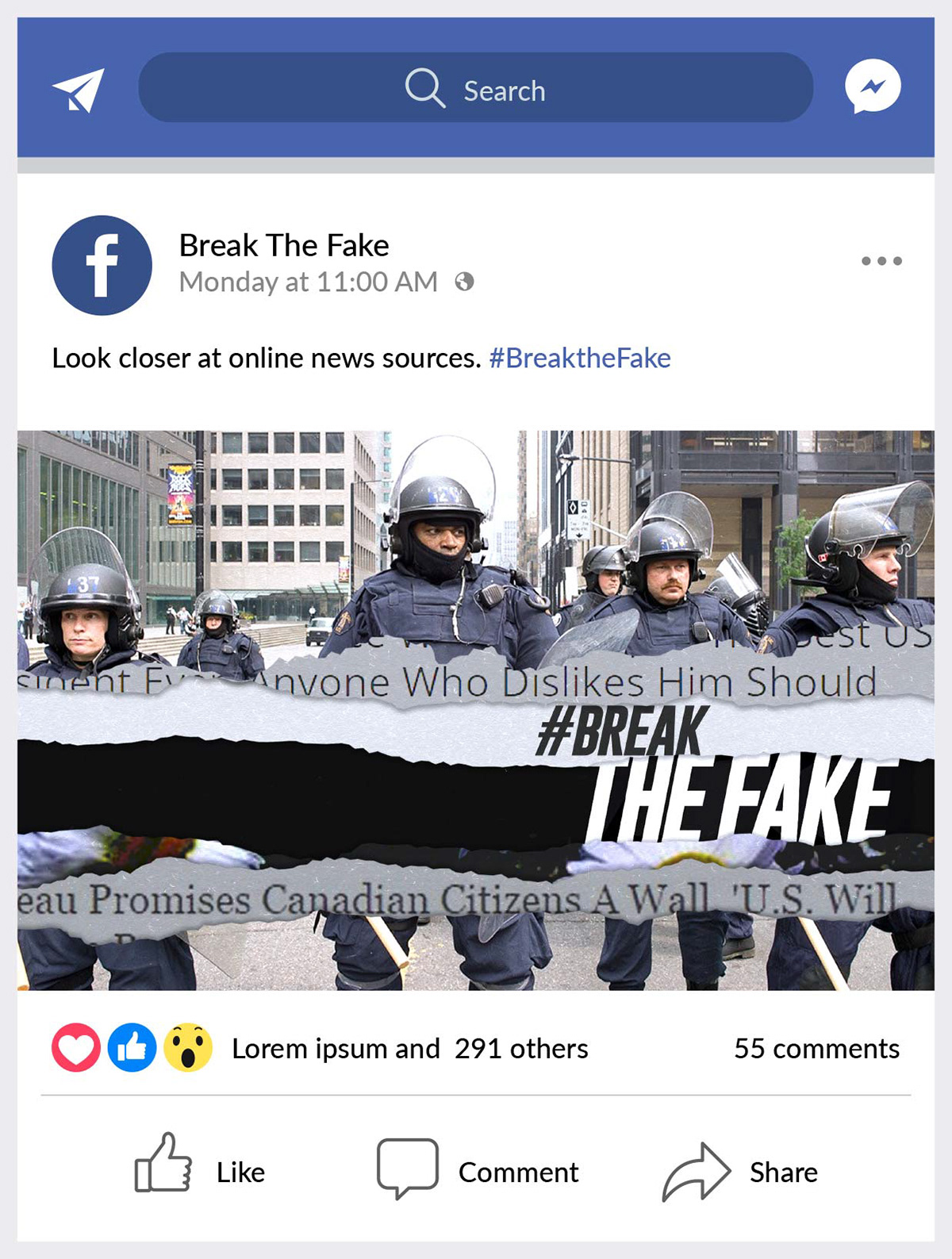The image size is (952, 1259).
Task: Click the speech bubble Comment icon
Action: coord(408,1168)
